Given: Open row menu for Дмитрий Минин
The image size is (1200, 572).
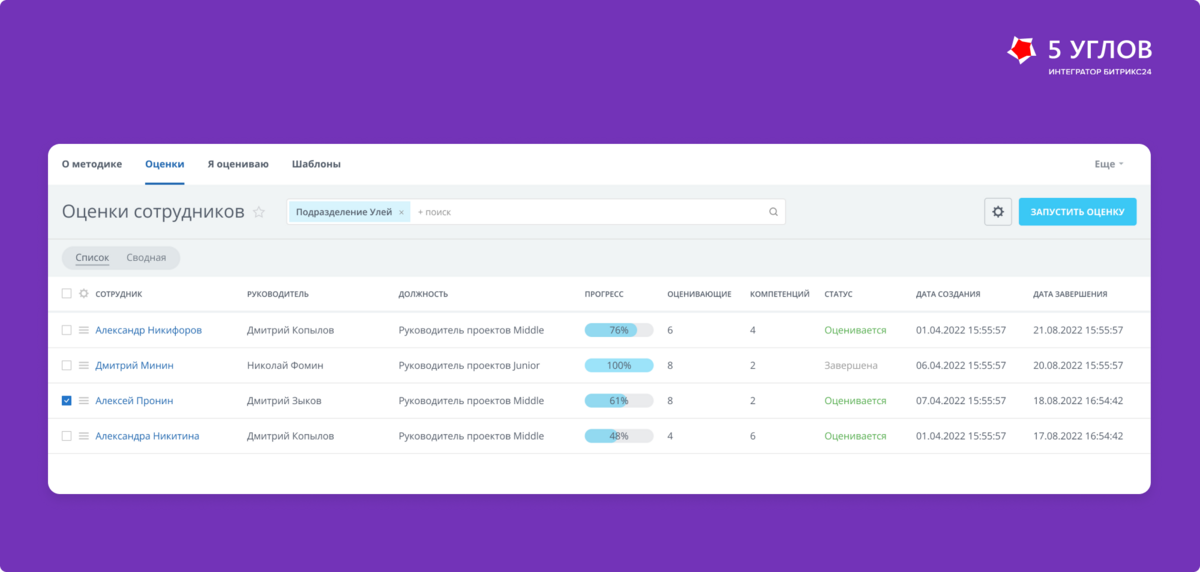Looking at the screenshot, I should point(84,365).
